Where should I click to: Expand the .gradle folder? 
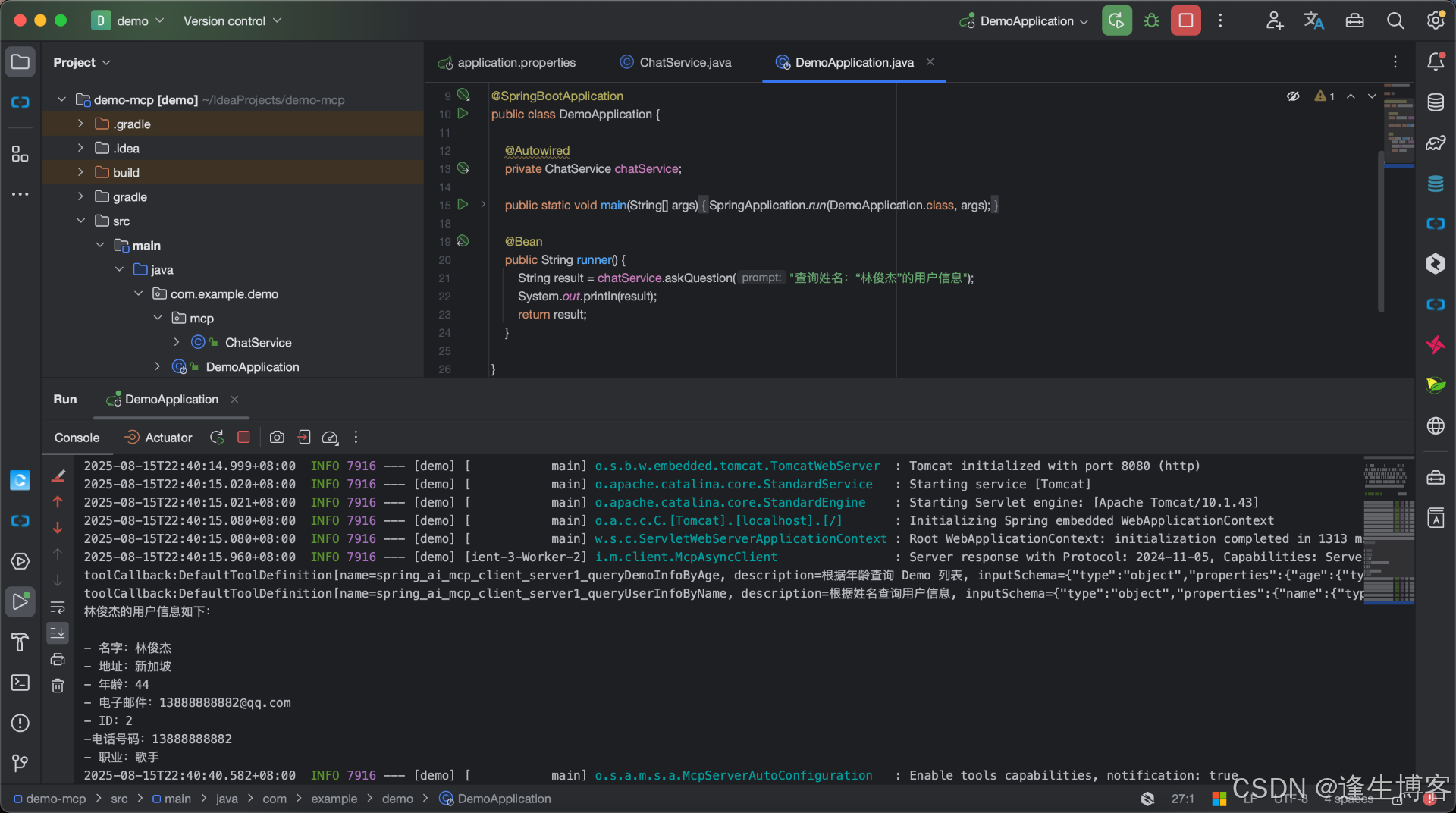[x=80, y=124]
